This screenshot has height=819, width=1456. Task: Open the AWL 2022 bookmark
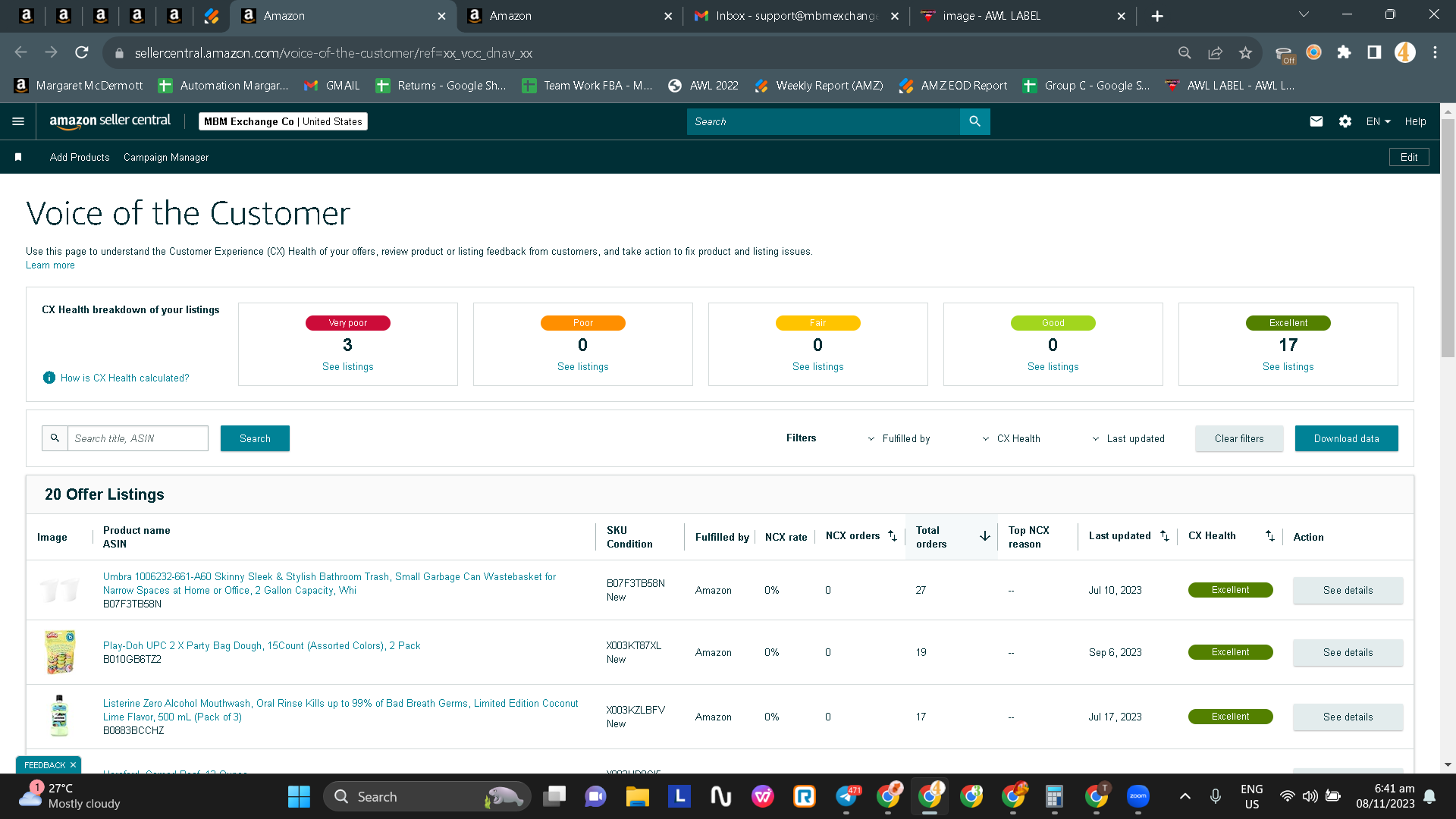(703, 86)
